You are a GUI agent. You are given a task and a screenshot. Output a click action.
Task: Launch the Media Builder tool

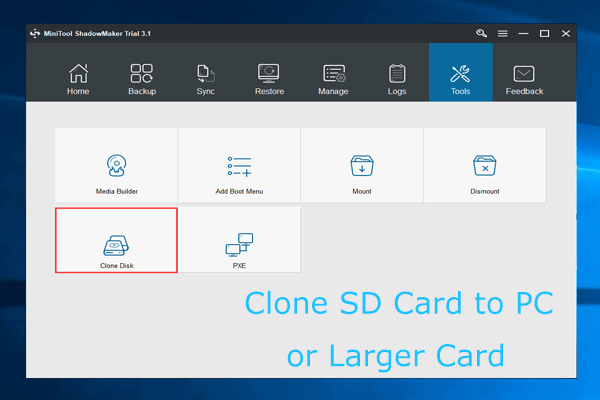(x=116, y=165)
